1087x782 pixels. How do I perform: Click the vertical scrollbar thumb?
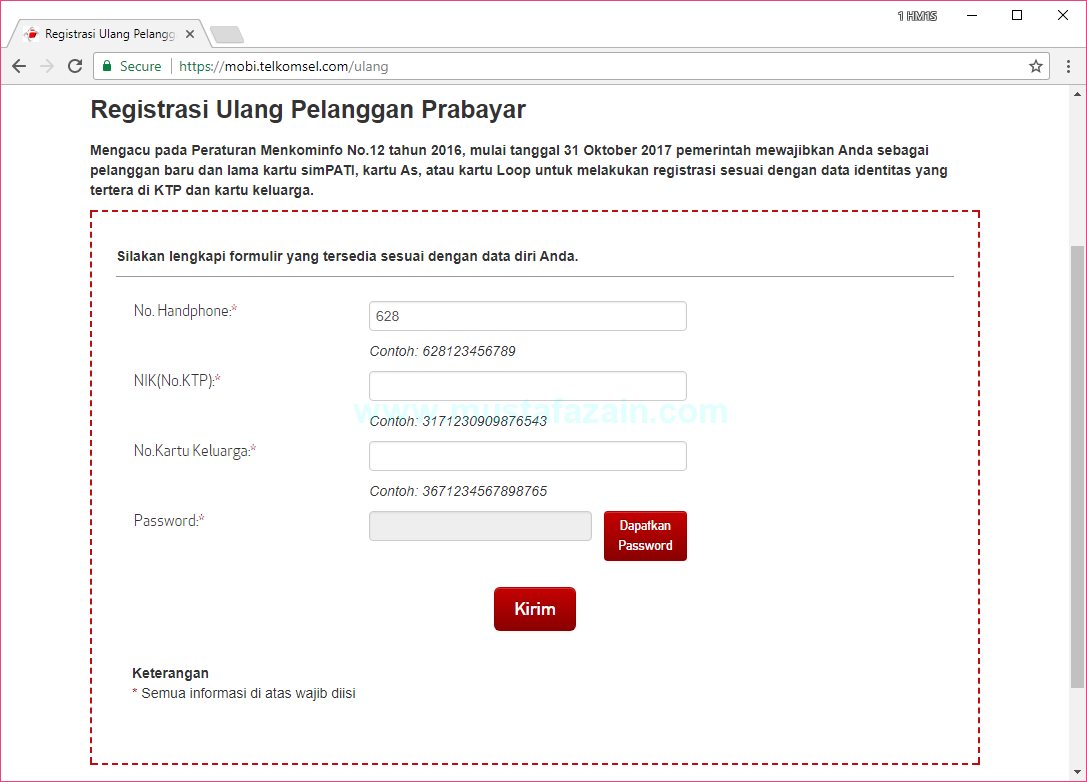(1077, 467)
